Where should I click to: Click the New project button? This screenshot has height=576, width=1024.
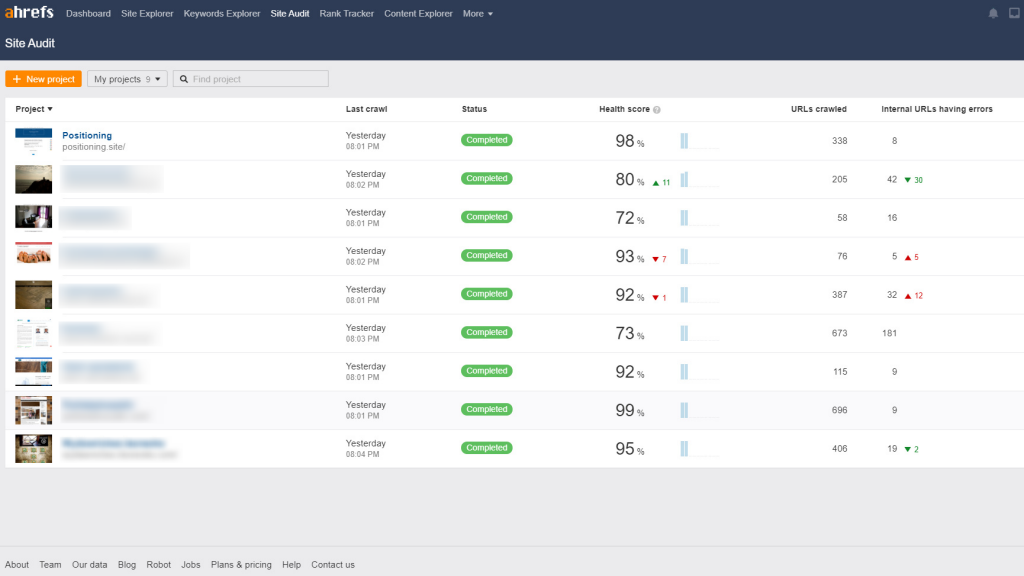[43, 78]
